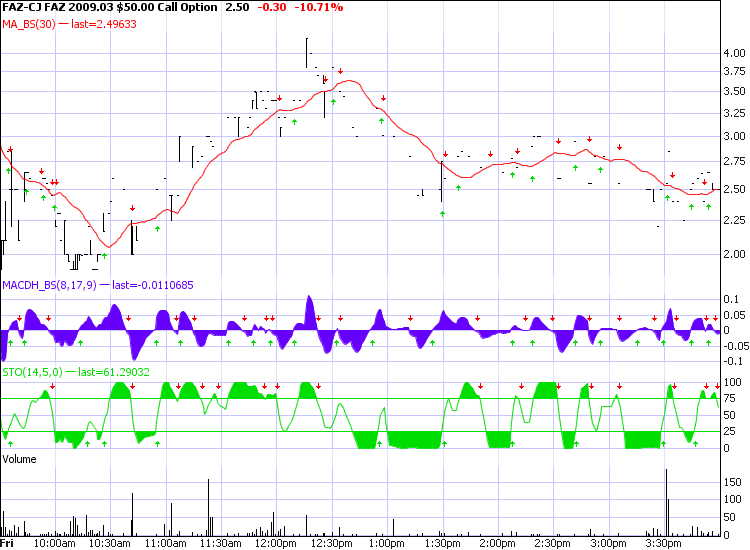Screen dimensions: 750x550
Task: Click the -10.71% percent change value
Action: [316, 7]
